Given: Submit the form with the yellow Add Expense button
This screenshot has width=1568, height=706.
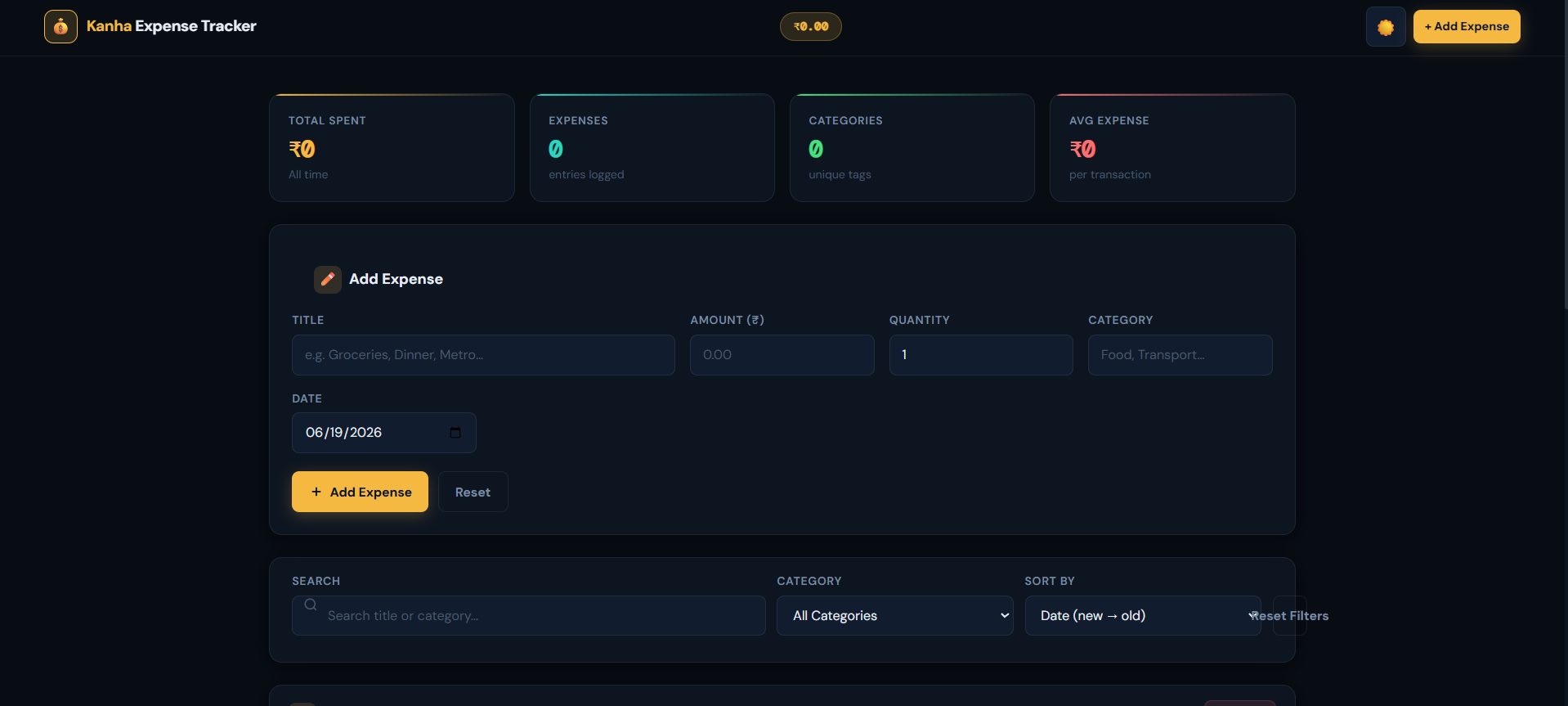Looking at the screenshot, I should [360, 492].
